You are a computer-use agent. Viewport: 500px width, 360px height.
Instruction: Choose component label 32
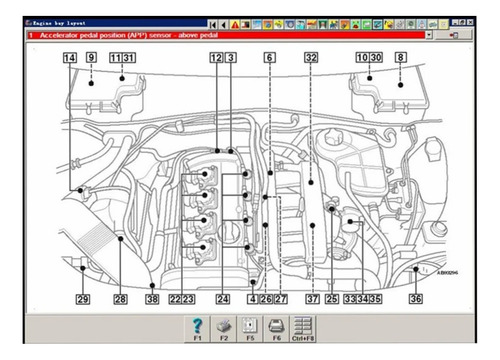311,58
